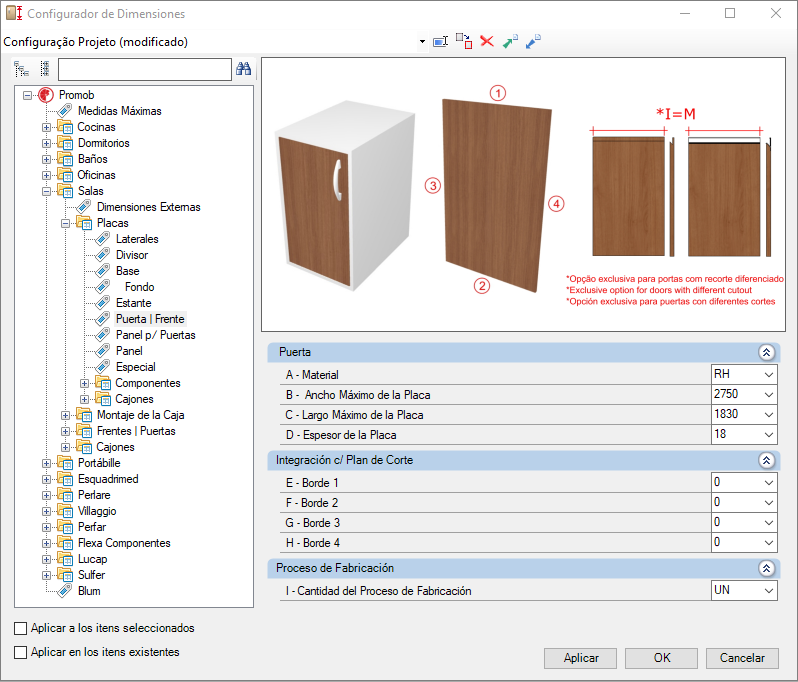Open the F - Borde 2 dropdown
The width and height of the screenshot is (798, 682).
[768, 503]
